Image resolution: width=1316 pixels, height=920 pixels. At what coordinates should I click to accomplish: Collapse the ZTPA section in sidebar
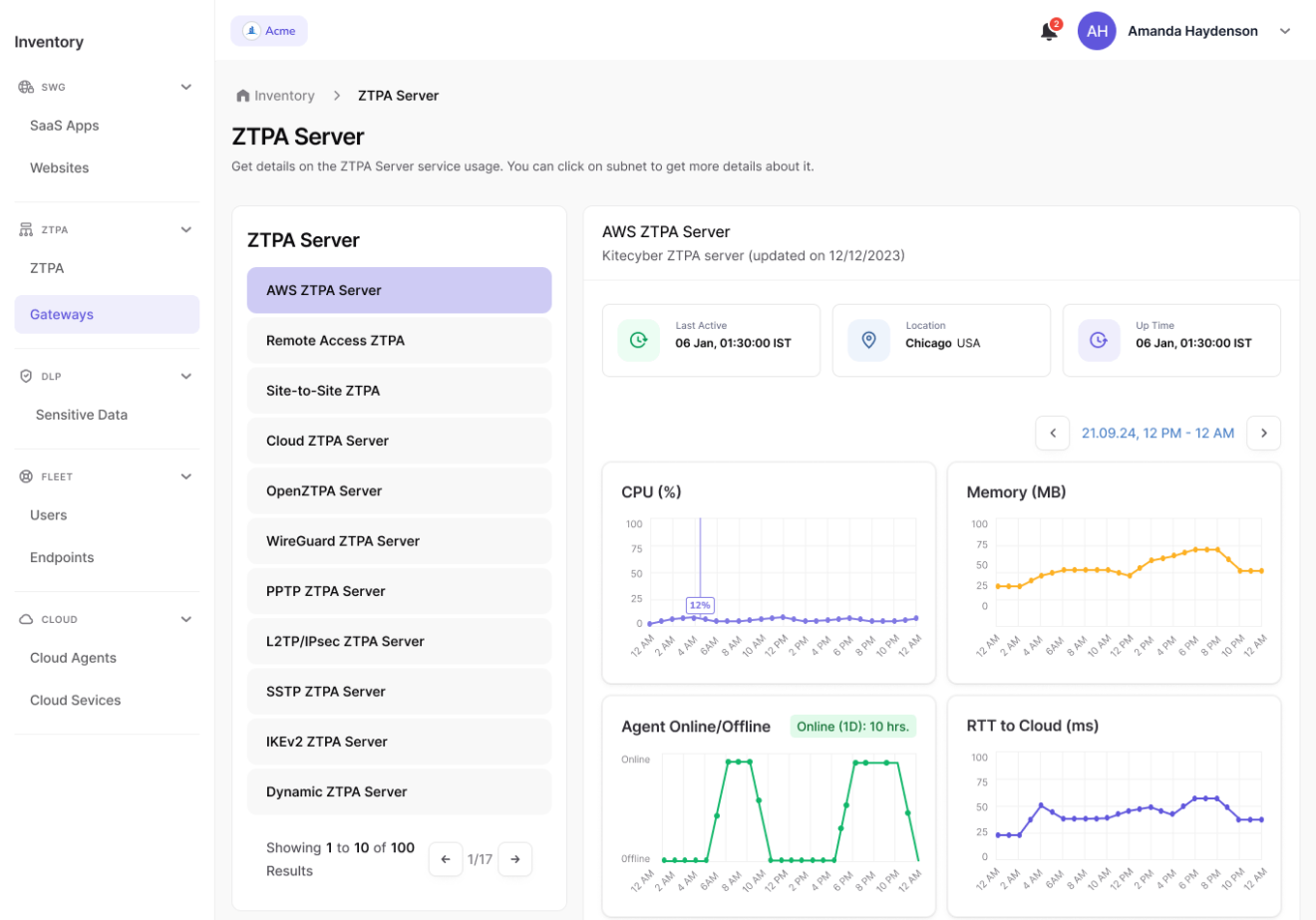tap(185, 229)
